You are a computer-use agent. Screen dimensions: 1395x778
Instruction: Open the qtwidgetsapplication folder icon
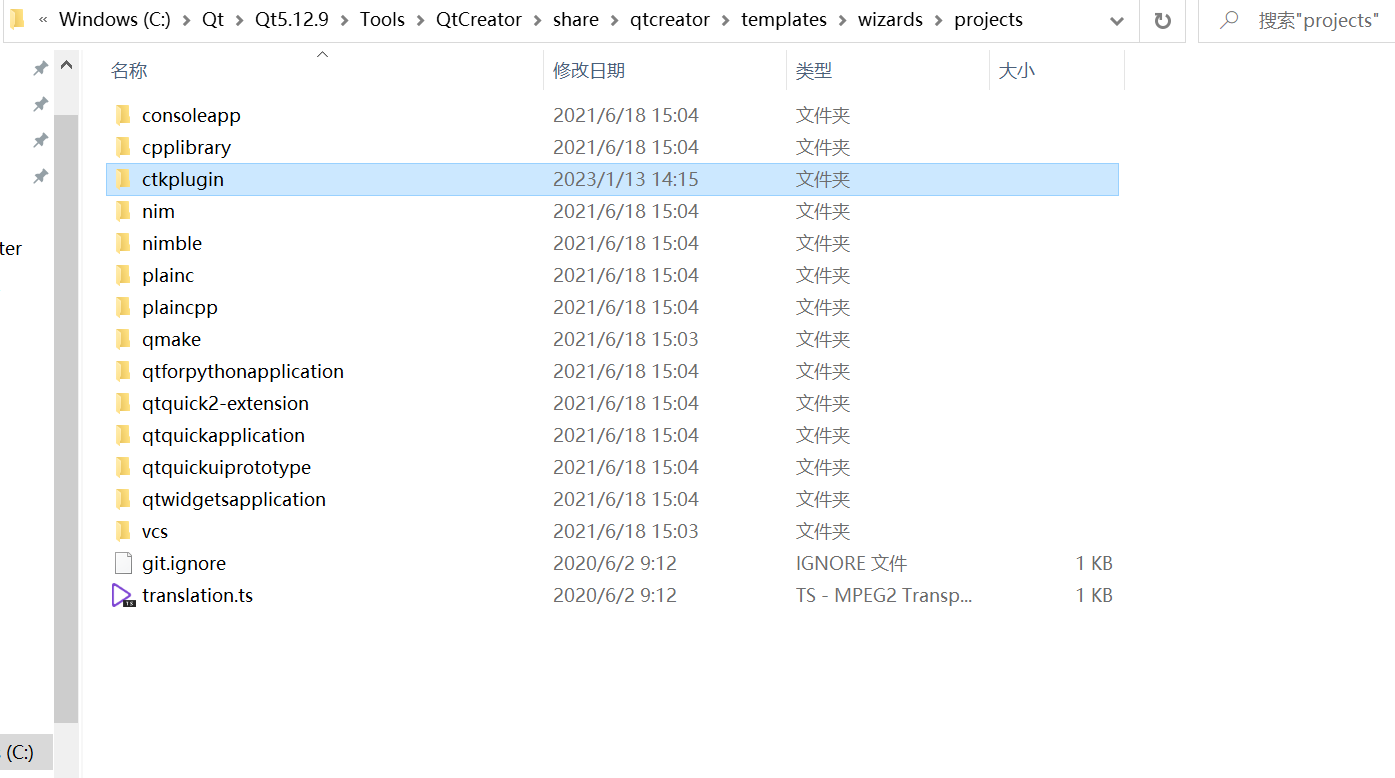point(122,498)
